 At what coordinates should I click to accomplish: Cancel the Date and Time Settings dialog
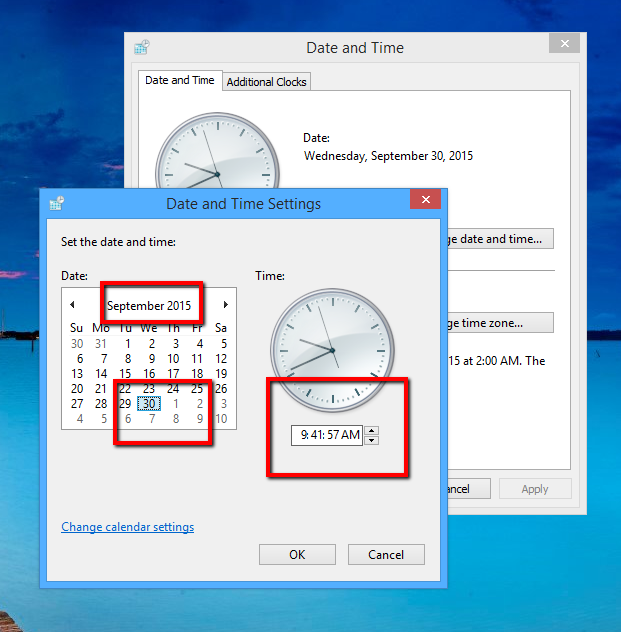(386, 555)
